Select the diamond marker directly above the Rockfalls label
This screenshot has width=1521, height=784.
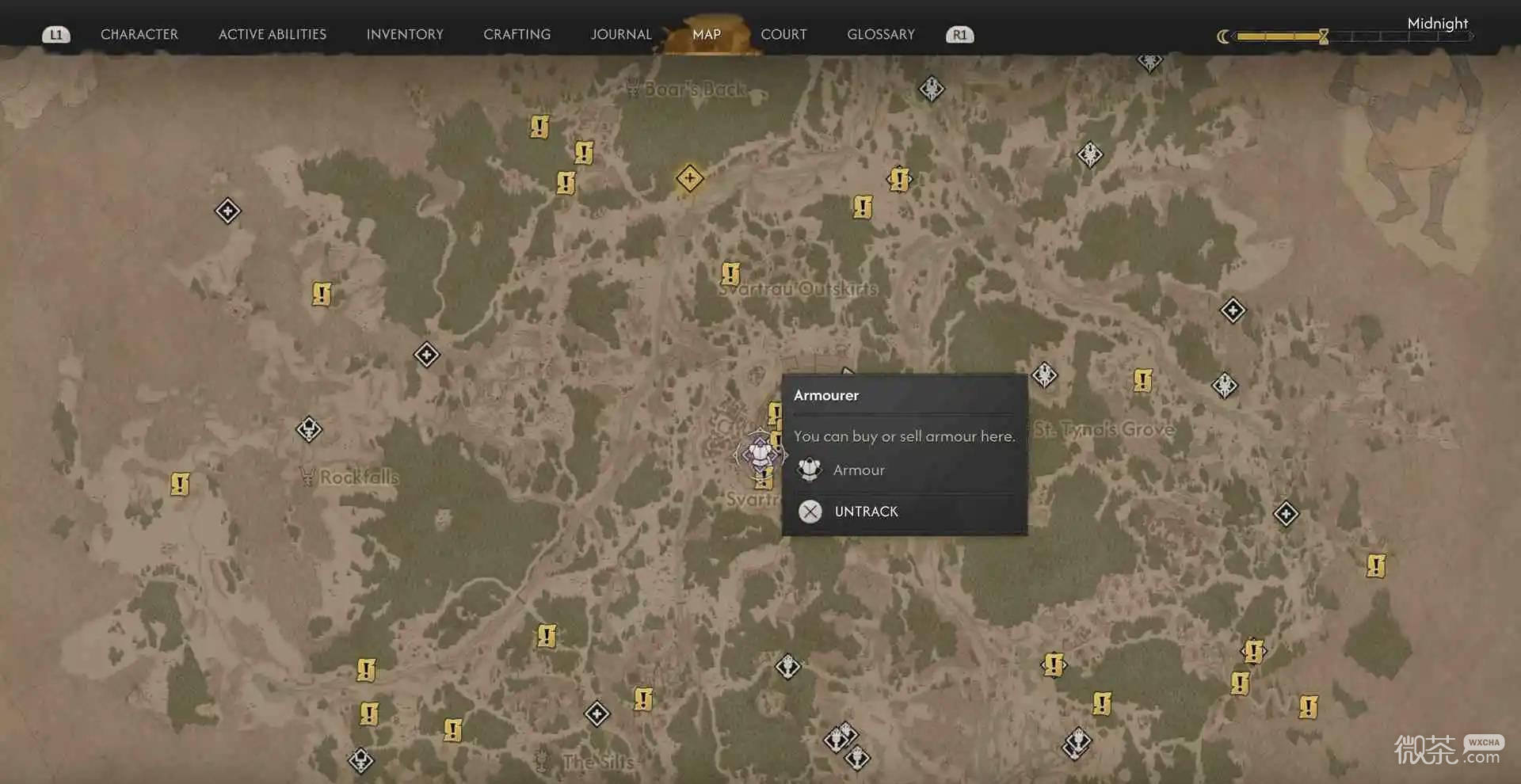point(309,429)
